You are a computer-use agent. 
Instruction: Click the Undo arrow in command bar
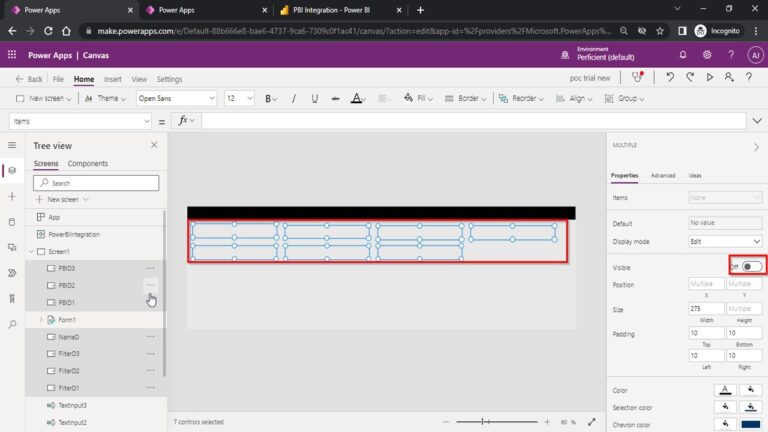pyautogui.click(x=669, y=78)
